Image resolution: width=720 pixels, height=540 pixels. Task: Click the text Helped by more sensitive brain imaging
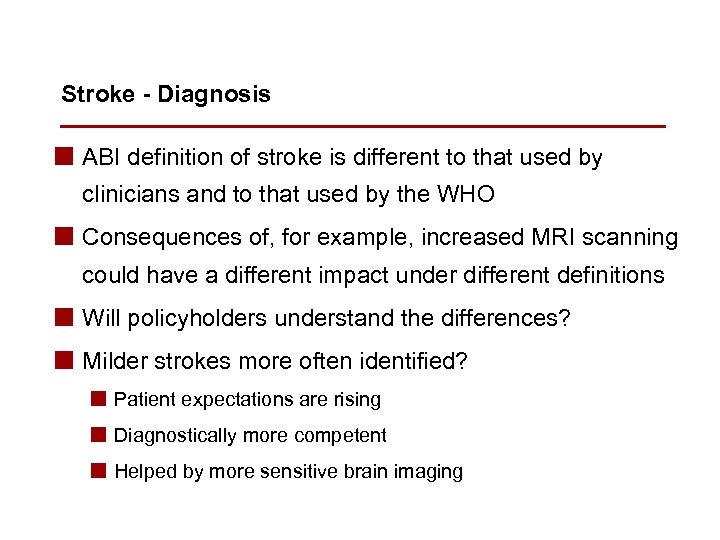[x=288, y=472]
